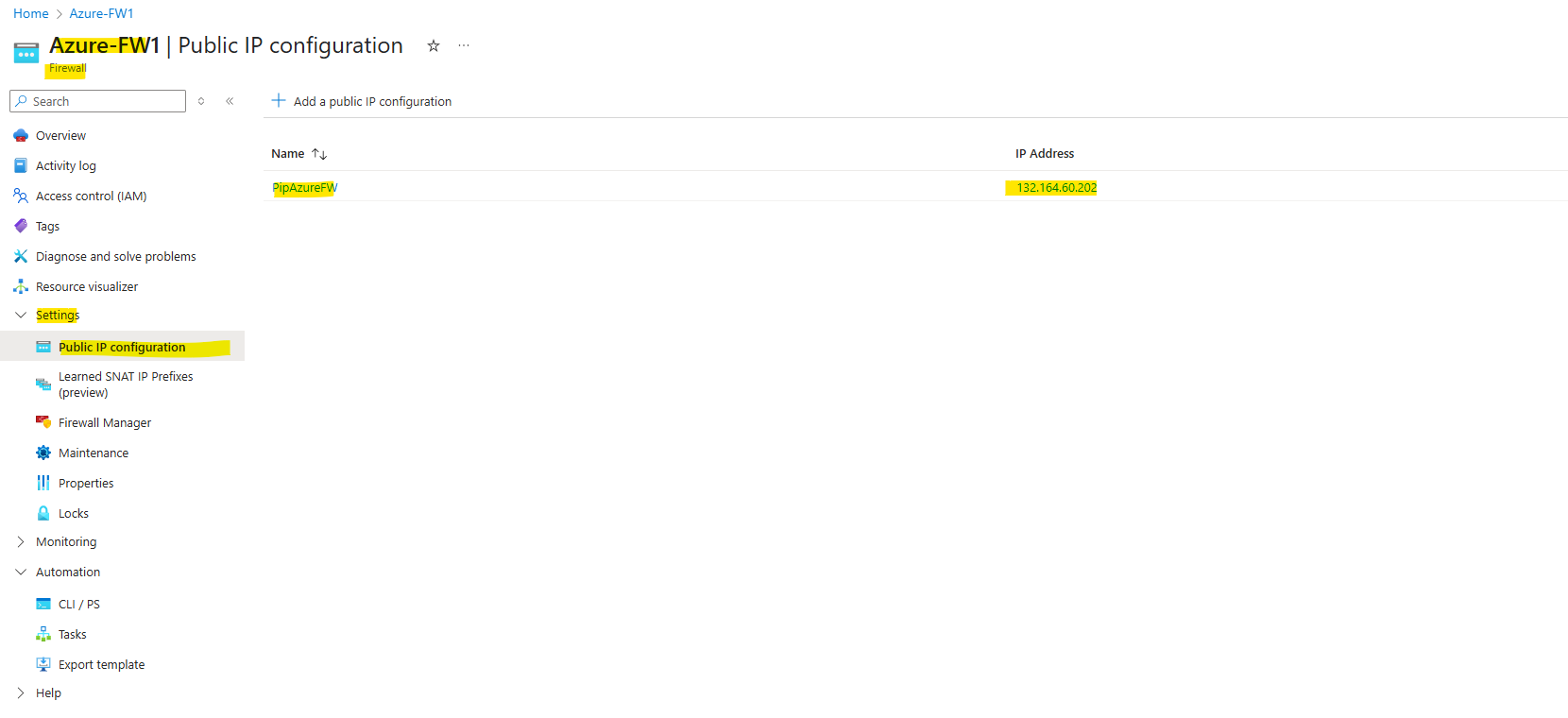Focus the sidebar Search box
This screenshot has width=1568, height=718.
(x=97, y=101)
